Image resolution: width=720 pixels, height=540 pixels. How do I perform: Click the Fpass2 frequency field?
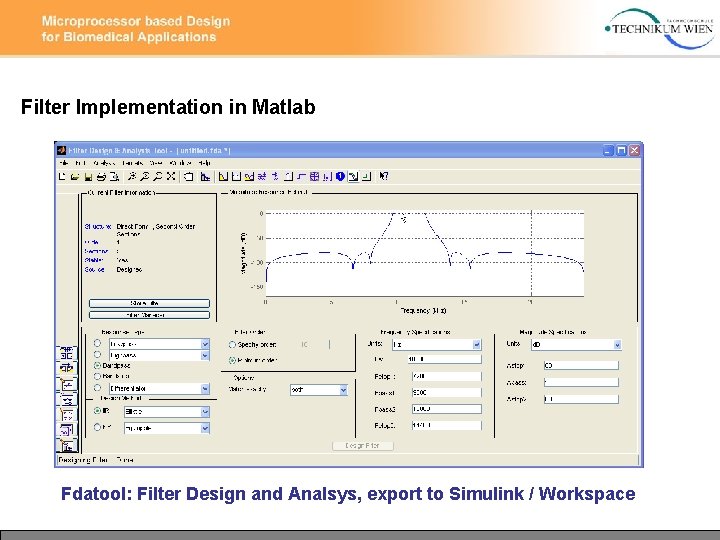(446, 409)
